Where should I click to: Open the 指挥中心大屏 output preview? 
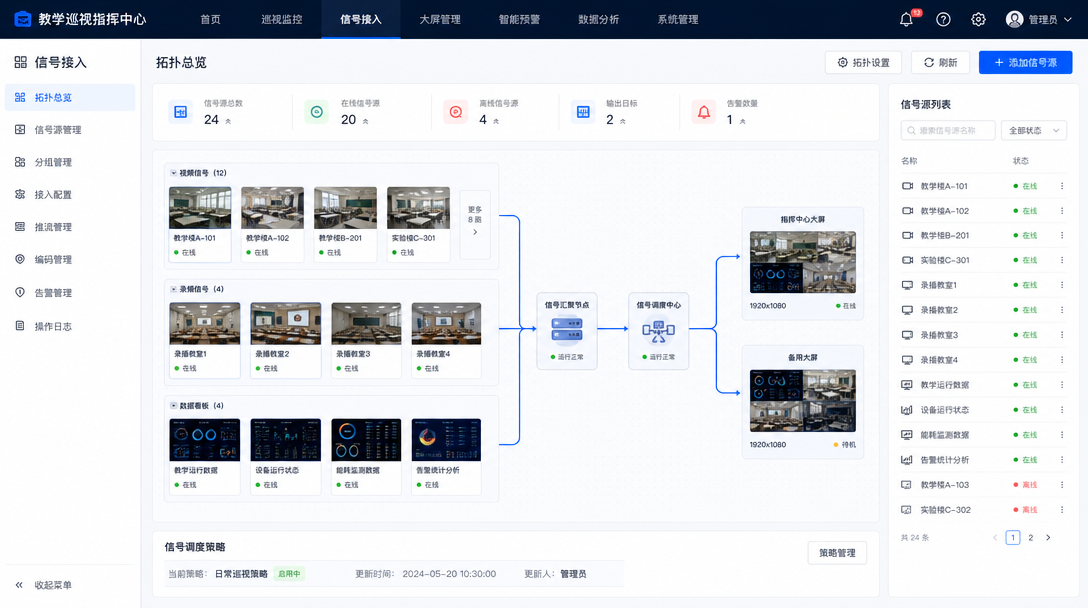(x=803, y=262)
